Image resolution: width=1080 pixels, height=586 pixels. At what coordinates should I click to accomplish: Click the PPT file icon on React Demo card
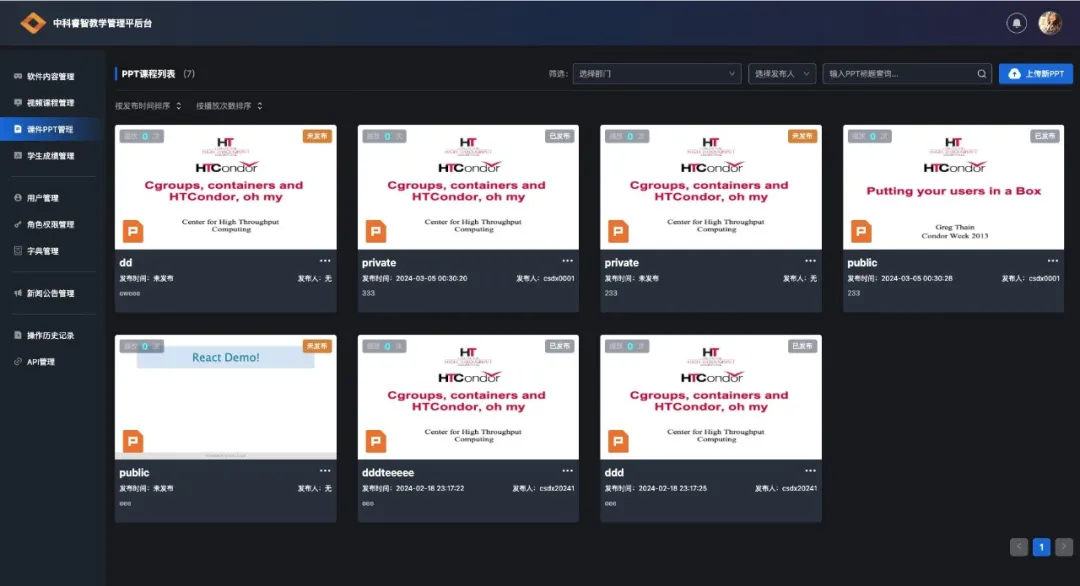132,441
